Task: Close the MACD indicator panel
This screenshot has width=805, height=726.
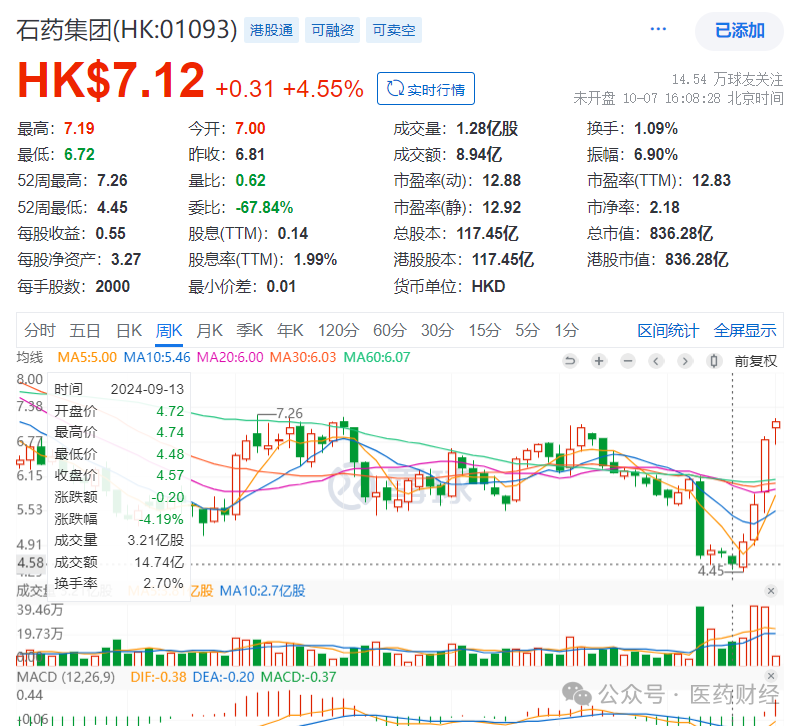Action: pos(771,676)
